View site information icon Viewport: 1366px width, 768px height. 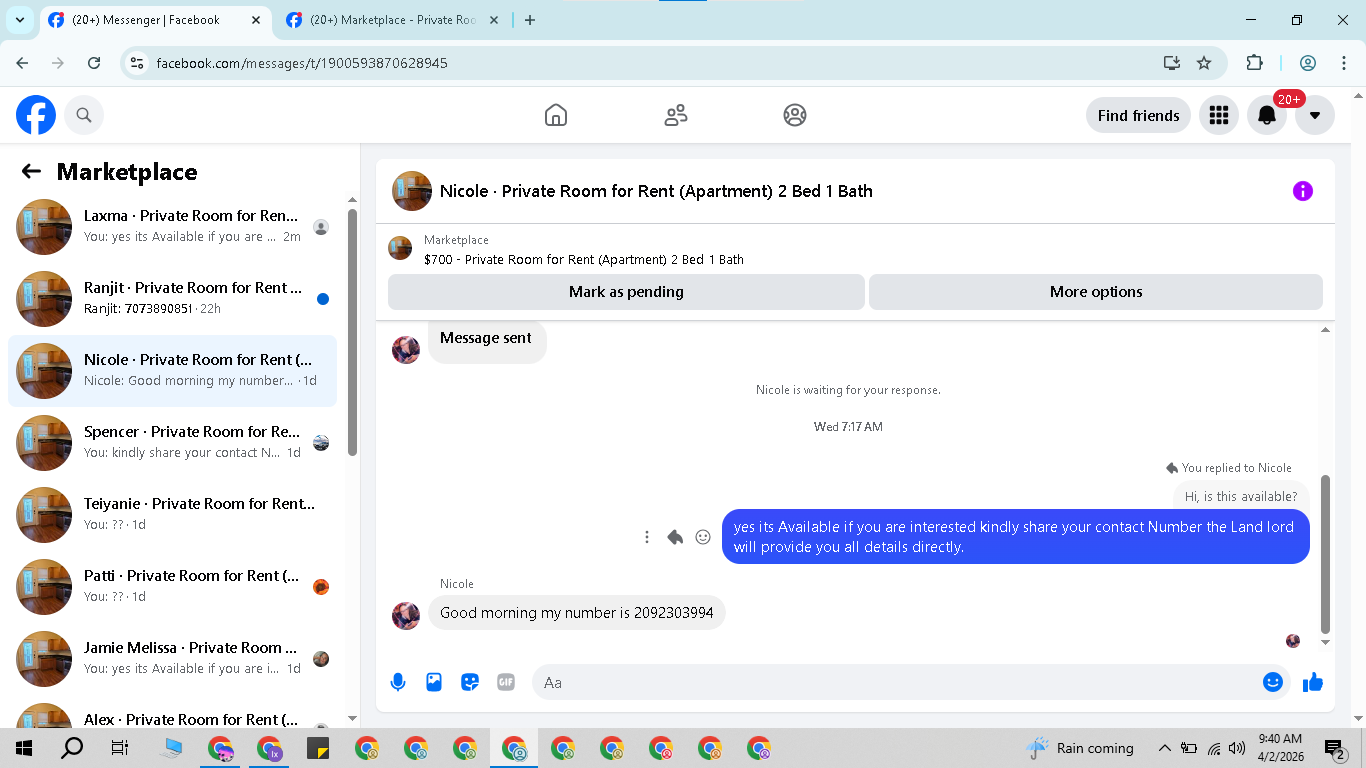click(138, 63)
